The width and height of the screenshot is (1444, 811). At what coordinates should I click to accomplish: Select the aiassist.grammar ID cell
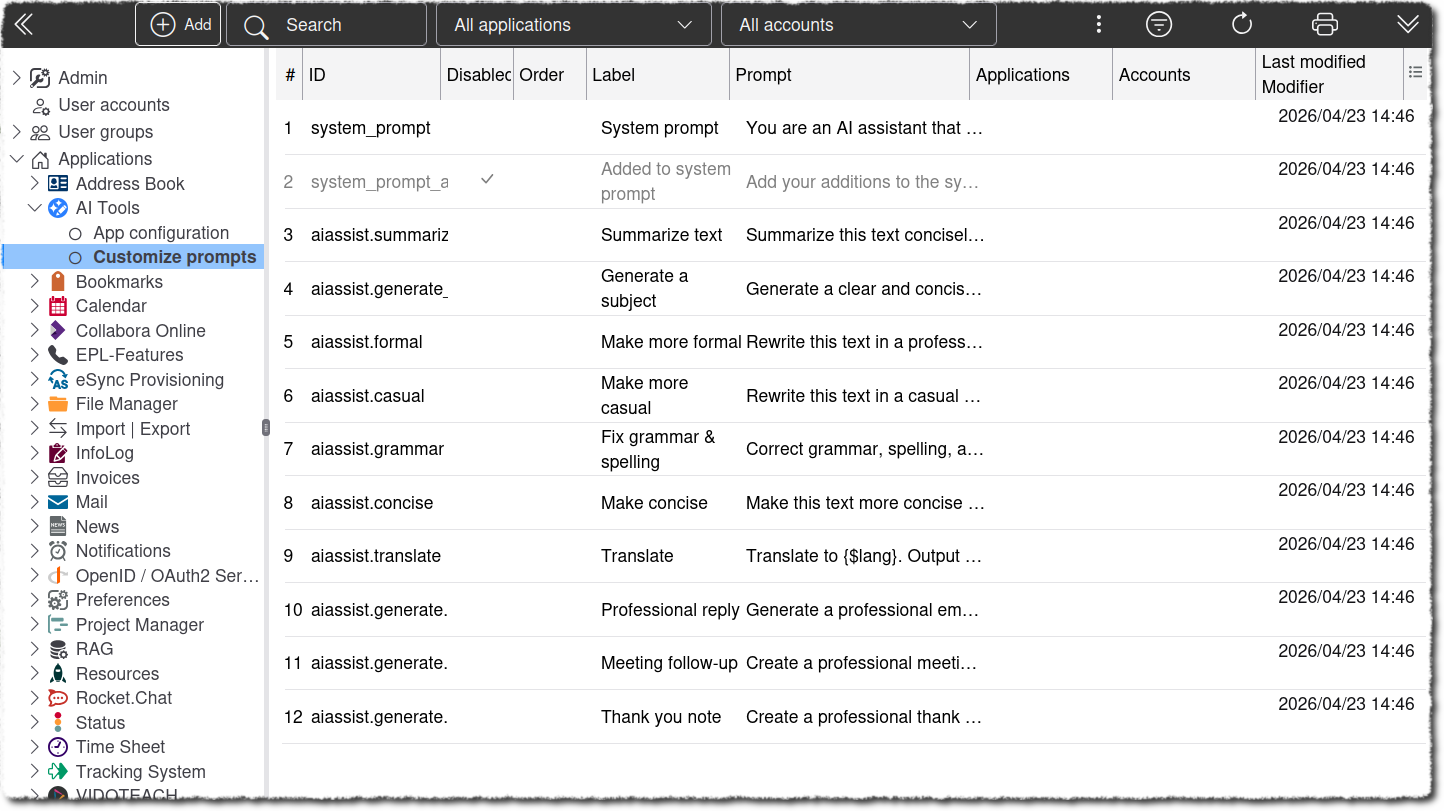(x=377, y=449)
